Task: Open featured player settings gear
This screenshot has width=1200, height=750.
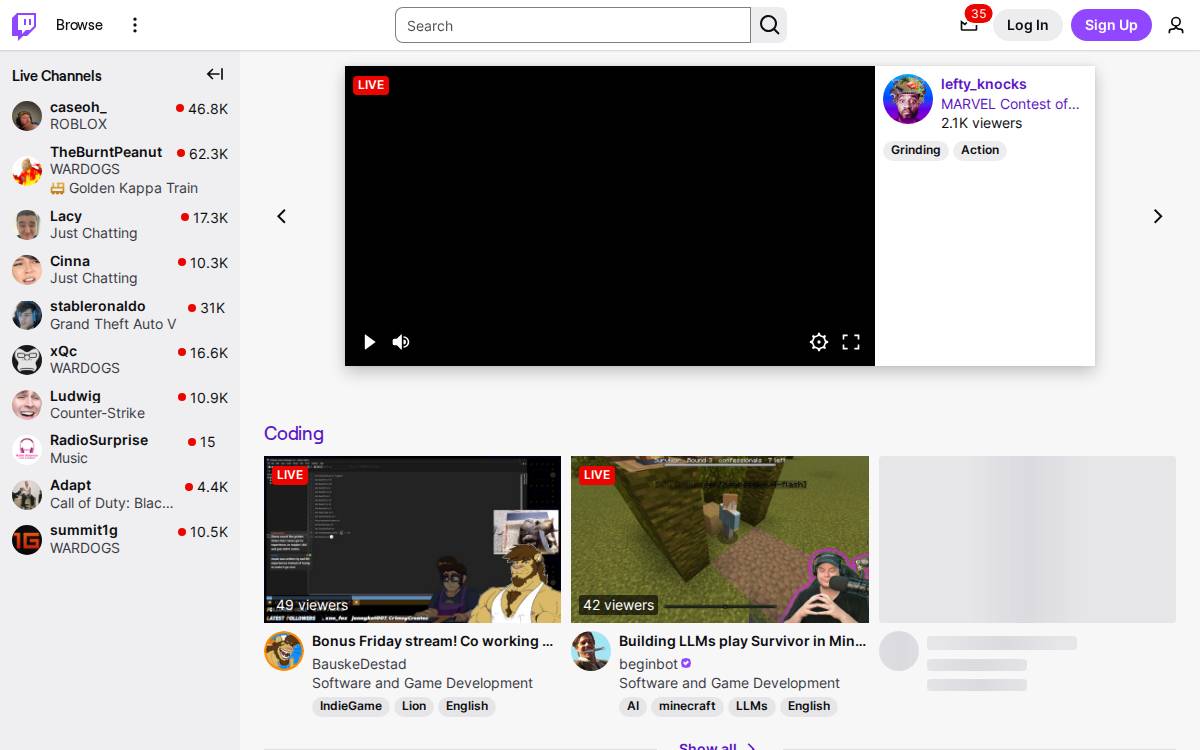Action: [x=819, y=342]
